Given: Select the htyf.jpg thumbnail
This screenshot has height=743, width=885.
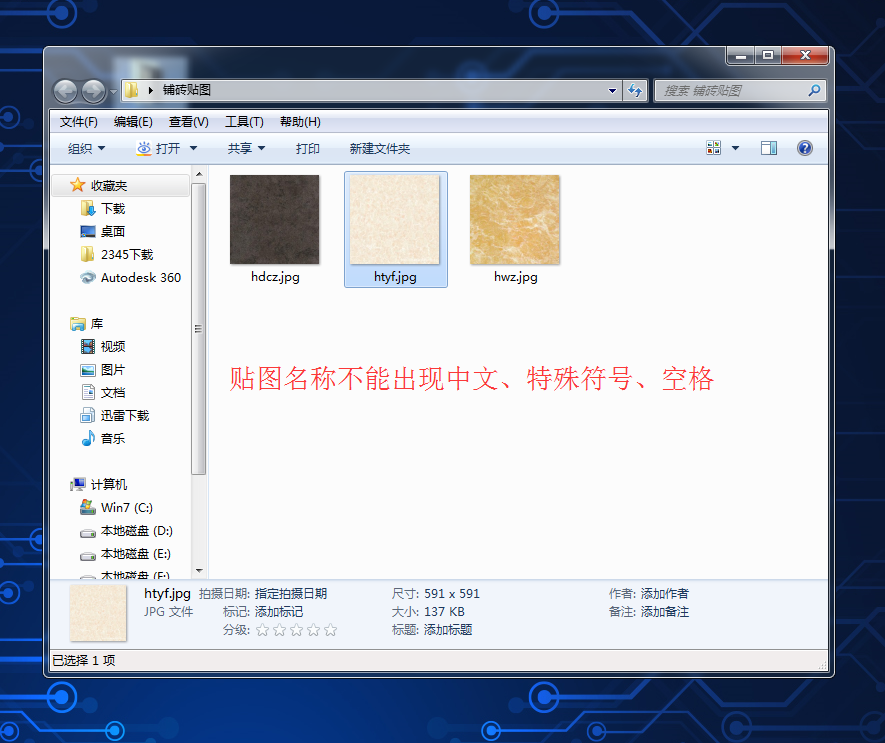Looking at the screenshot, I should [x=395, y=219].
